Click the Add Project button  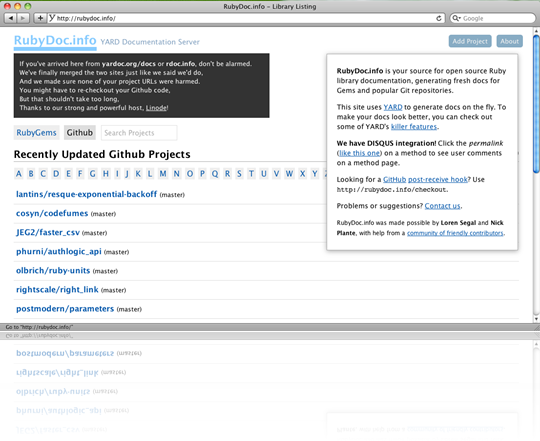[470, 41]
